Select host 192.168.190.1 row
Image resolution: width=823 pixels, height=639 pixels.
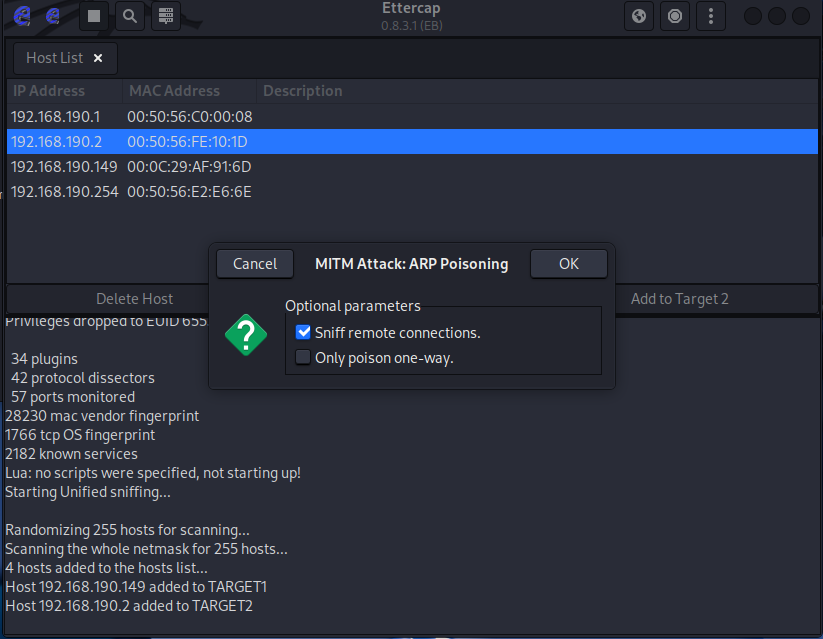[412, 117]
